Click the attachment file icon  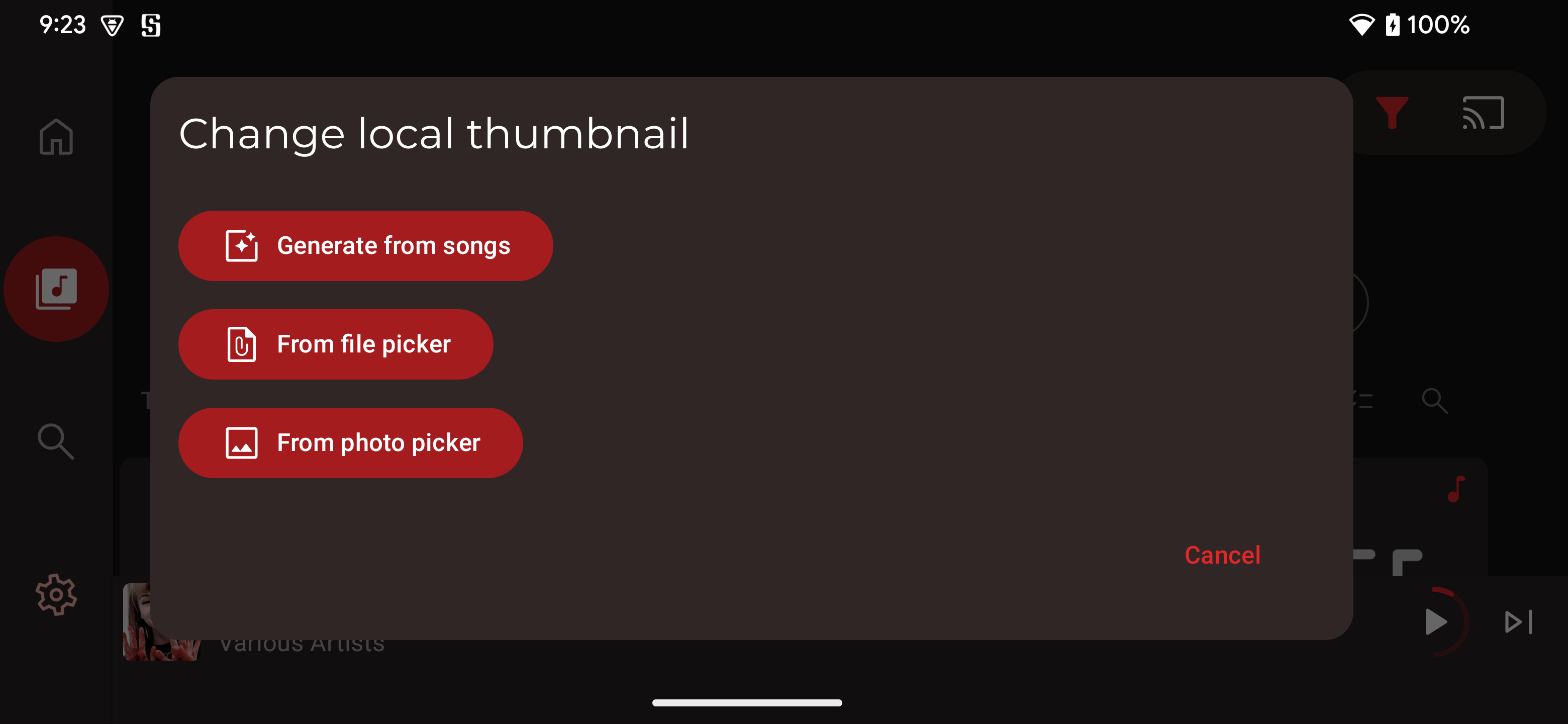tap(242, 344)
